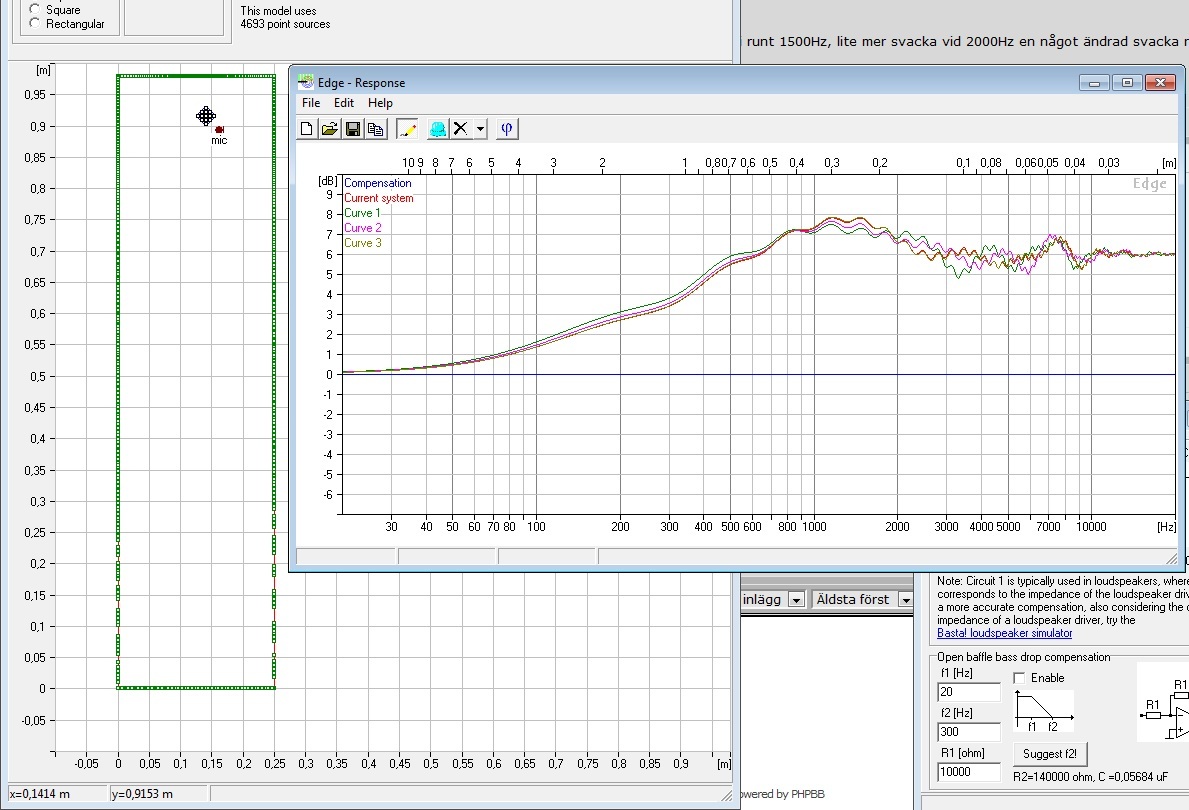Follow the Basta! loudspeaker simulator link
The image size is (1189, 810).
pos(1004,633)
